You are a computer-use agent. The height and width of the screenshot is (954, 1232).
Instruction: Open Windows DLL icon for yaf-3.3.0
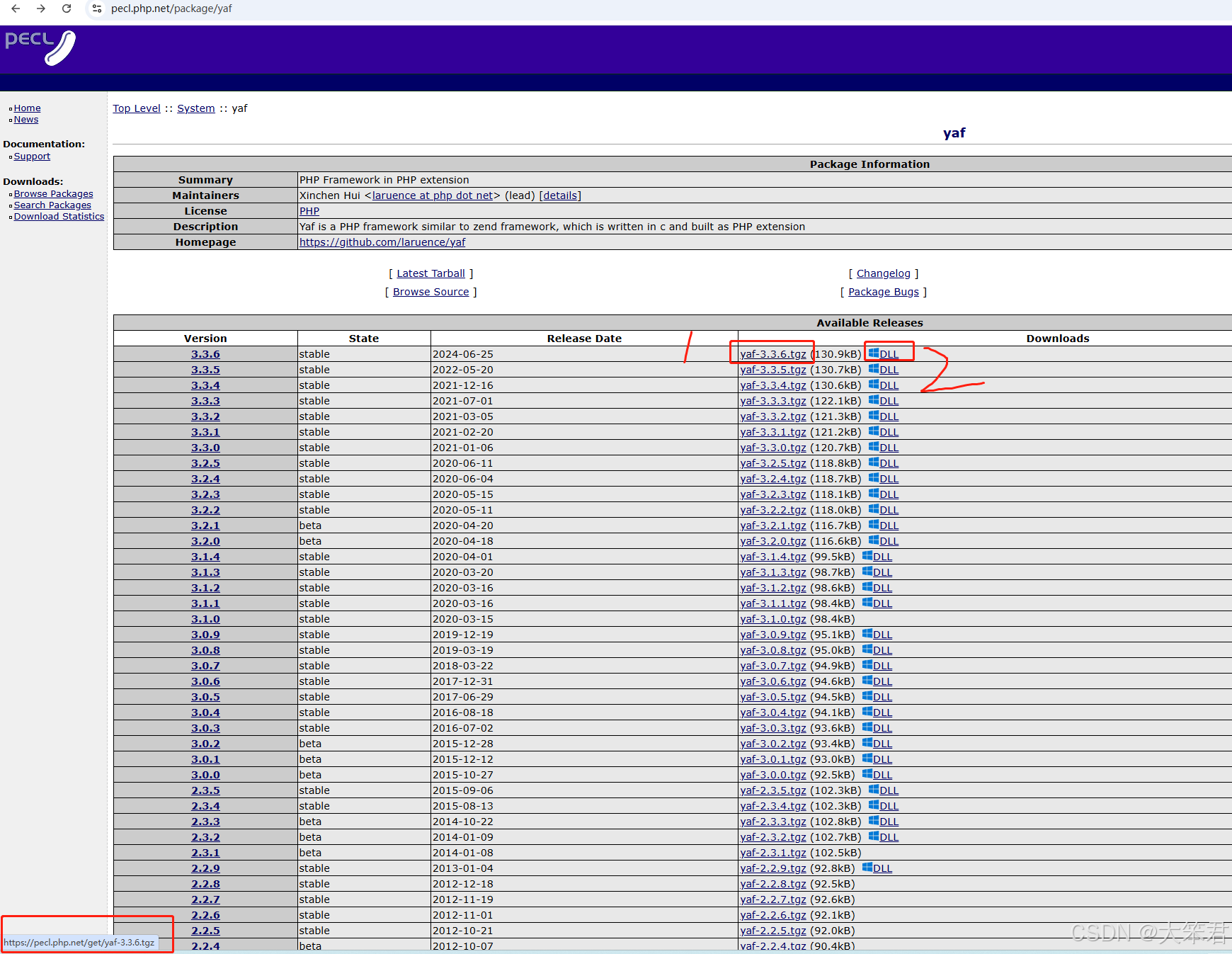pos(874,447)
